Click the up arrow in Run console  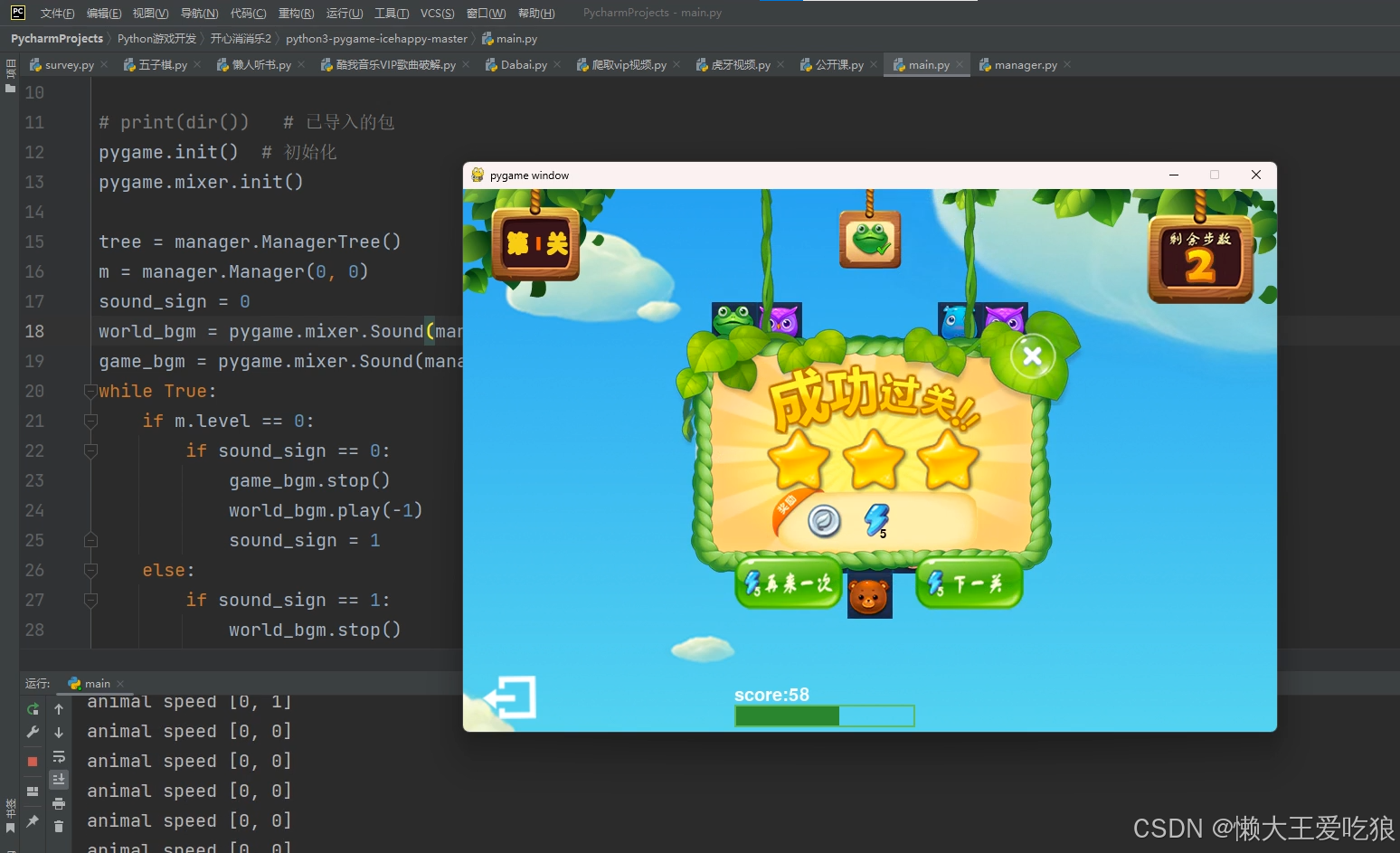point(59,709)
